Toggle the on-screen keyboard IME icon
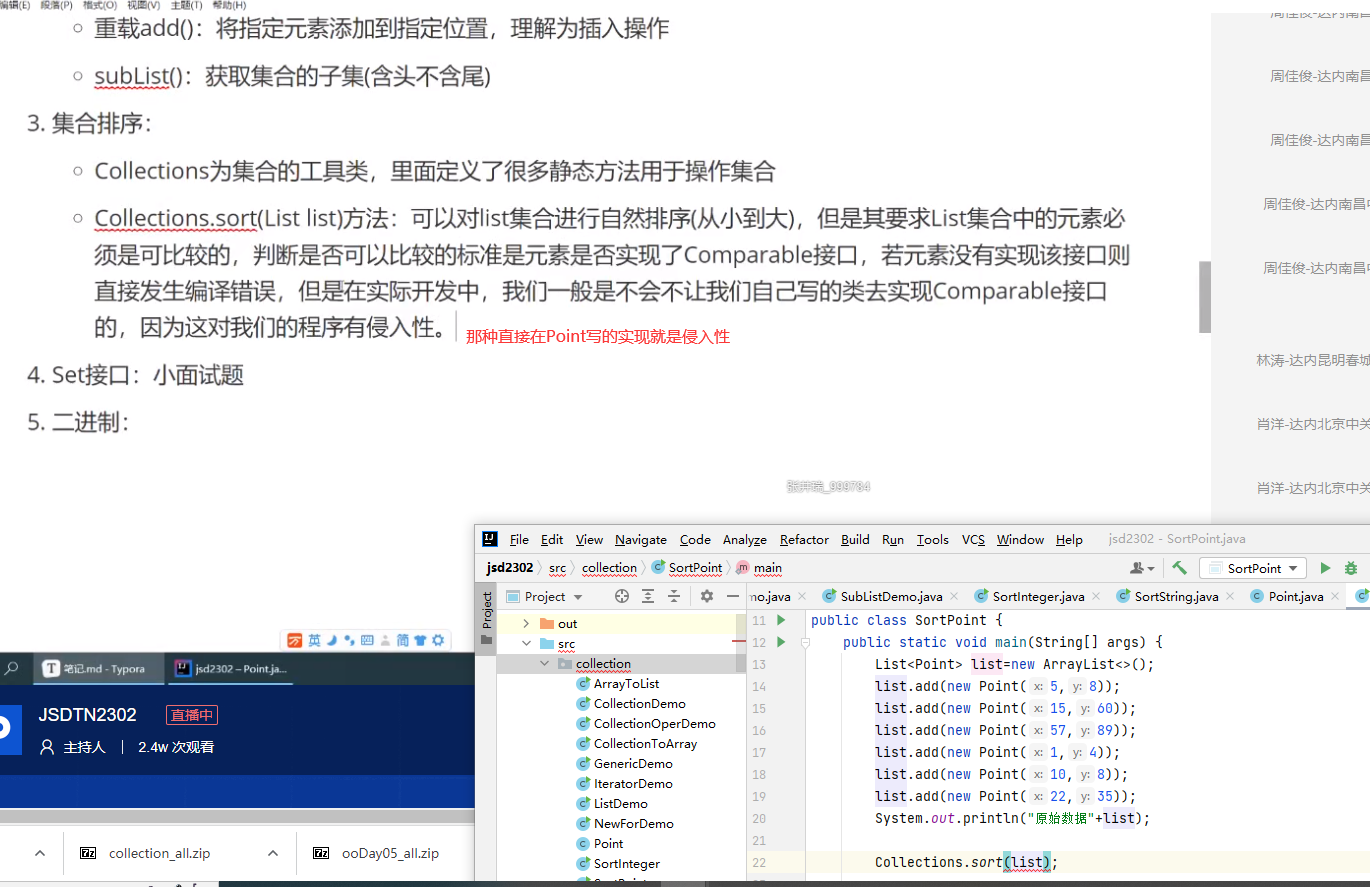Viewport: 1370px width, 887px height. point(367,640)
